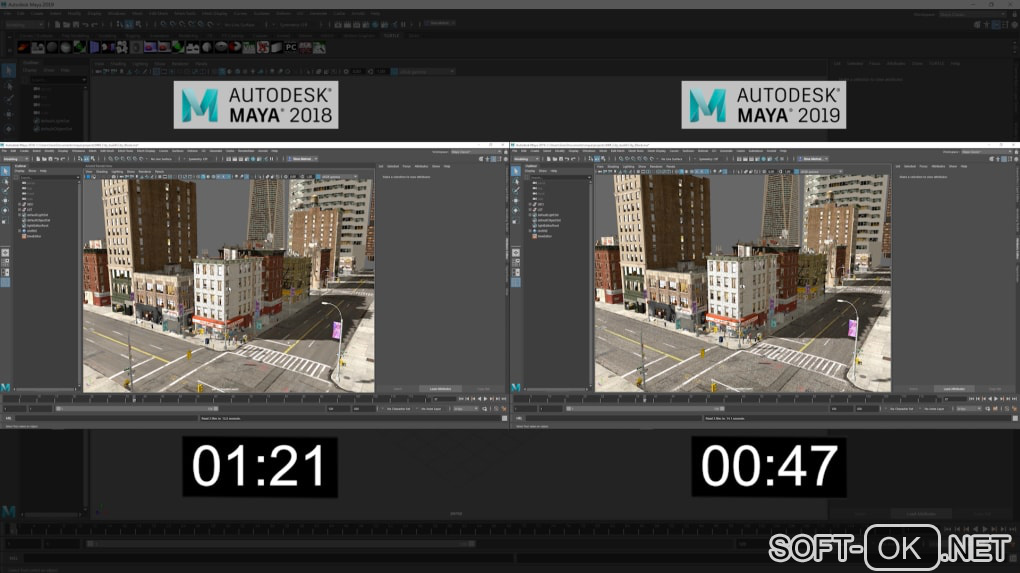This screenshot has width=1020, height=573.
Task: Select the arrow Select tool in Maya 2018 window
Action: pos(5,171)
